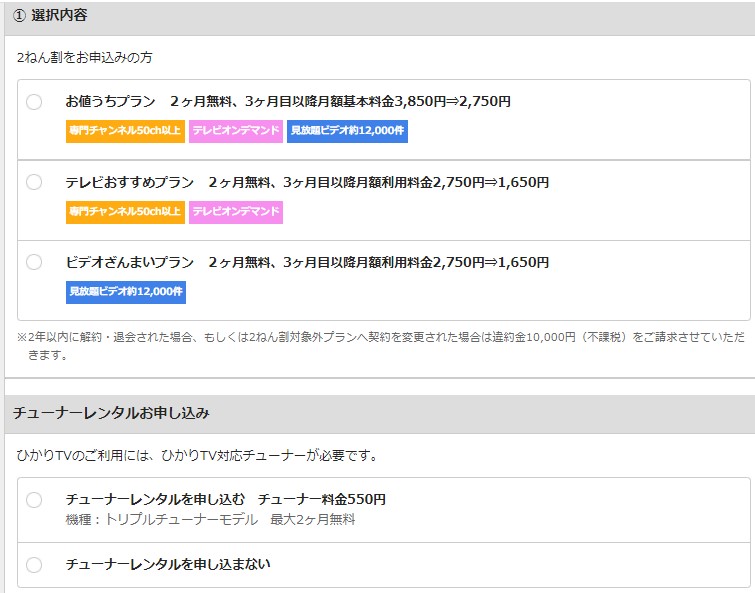Select the ビデオざんまいプラン radio button
Image resolution: width=755 pixels, height=593 pixels.
click(x=34, y=262)
